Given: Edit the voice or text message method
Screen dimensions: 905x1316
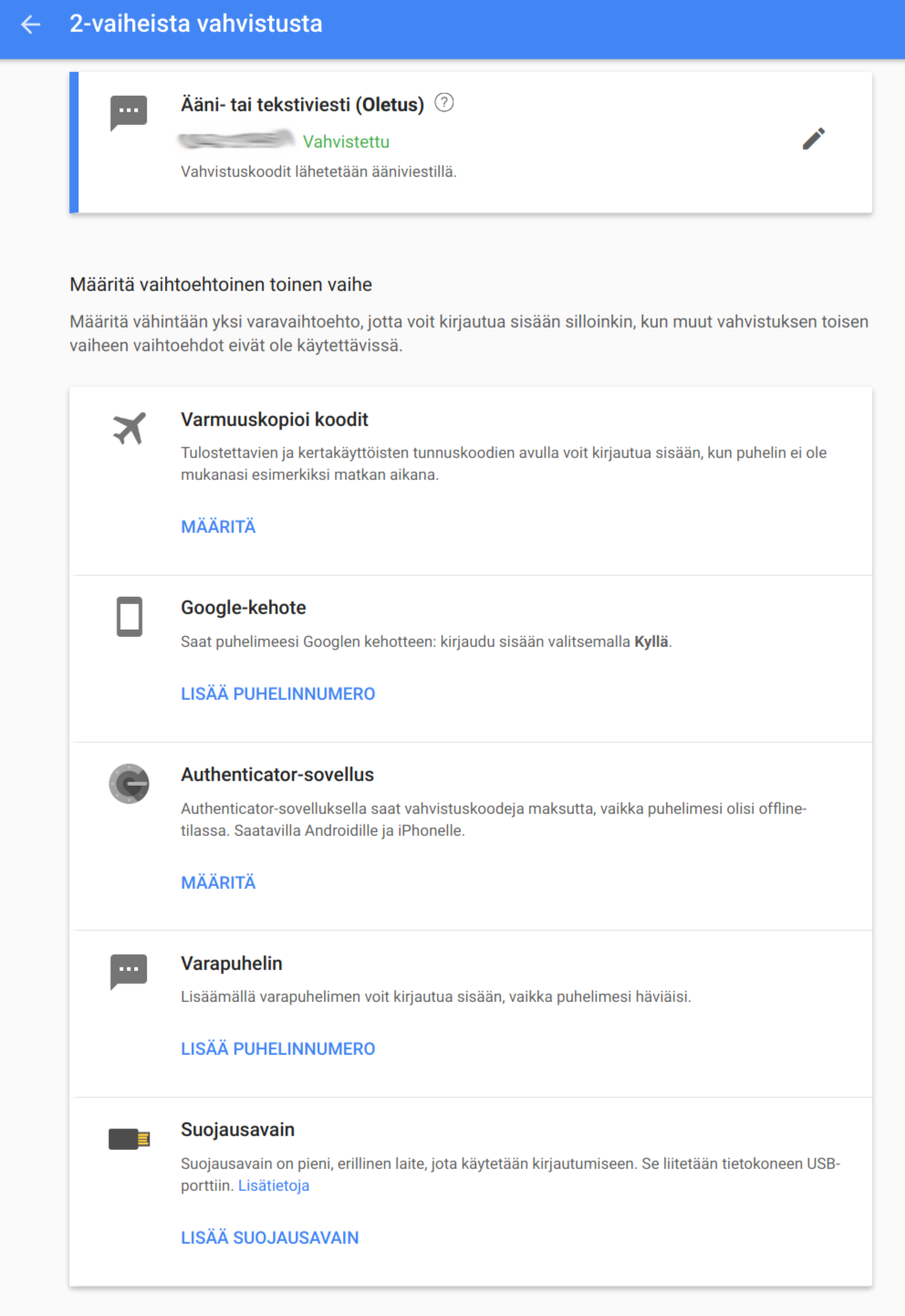Looking at the screenshot, I should (814, 139).
